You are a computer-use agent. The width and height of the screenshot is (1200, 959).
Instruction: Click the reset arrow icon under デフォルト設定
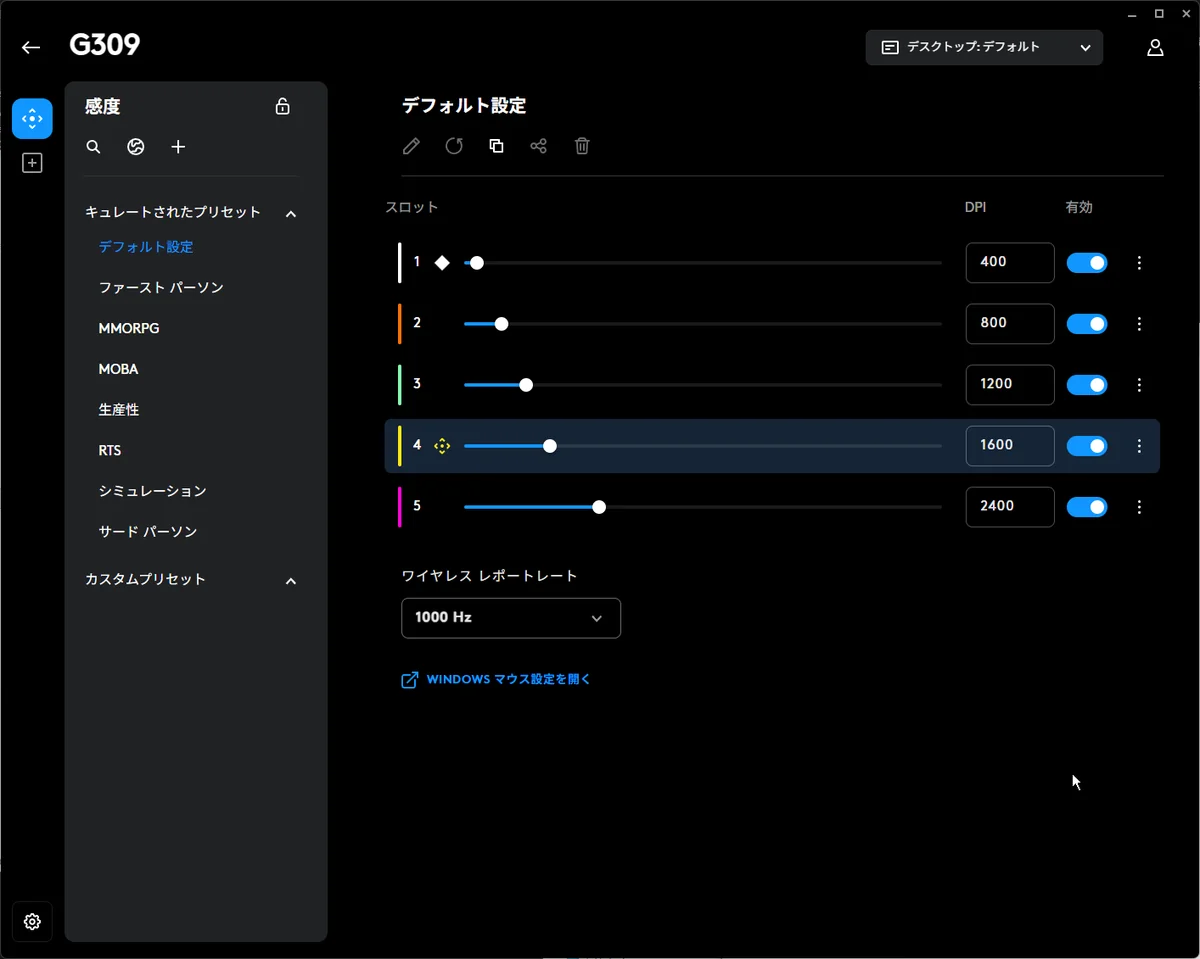[x=454, y=146]
